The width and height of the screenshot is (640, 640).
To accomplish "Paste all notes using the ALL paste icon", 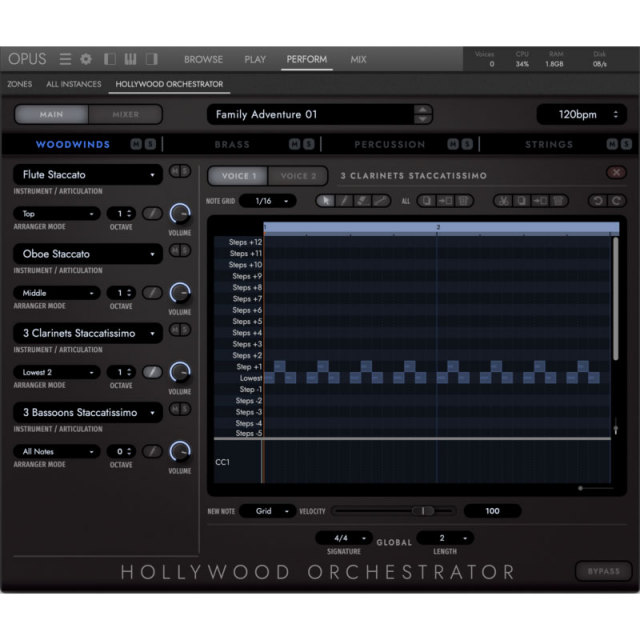I will [445, 201].
